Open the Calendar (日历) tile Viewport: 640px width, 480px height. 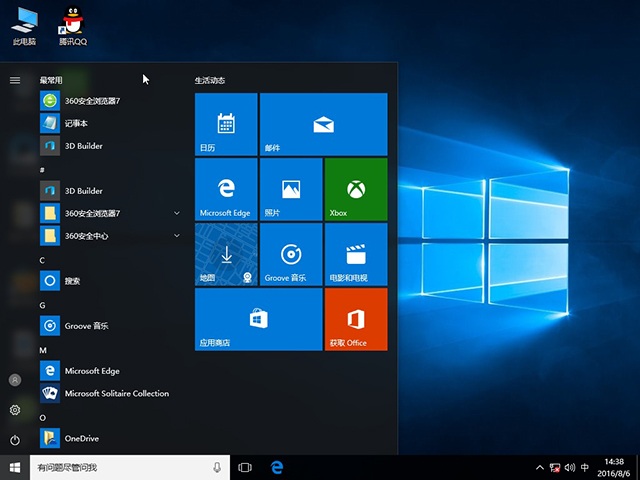pos(226,124)
